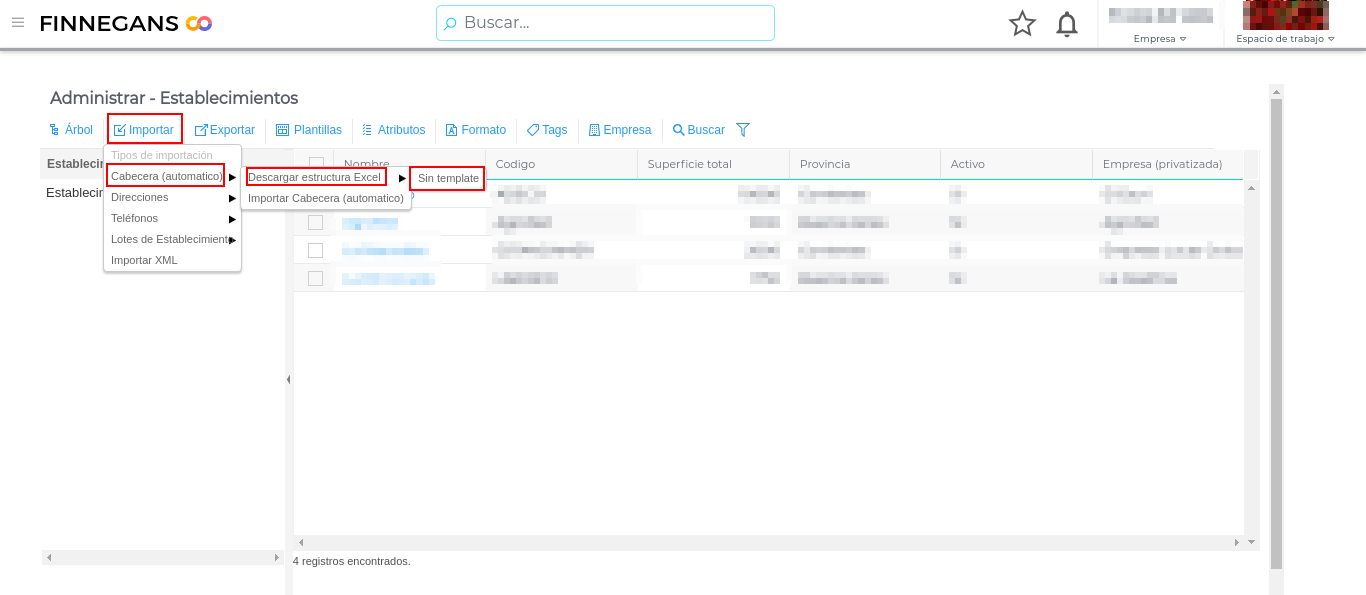The width and height of the screenshot is (1366, 595).
Task: Open notifications bell icon
Action: click(1067, 23)
